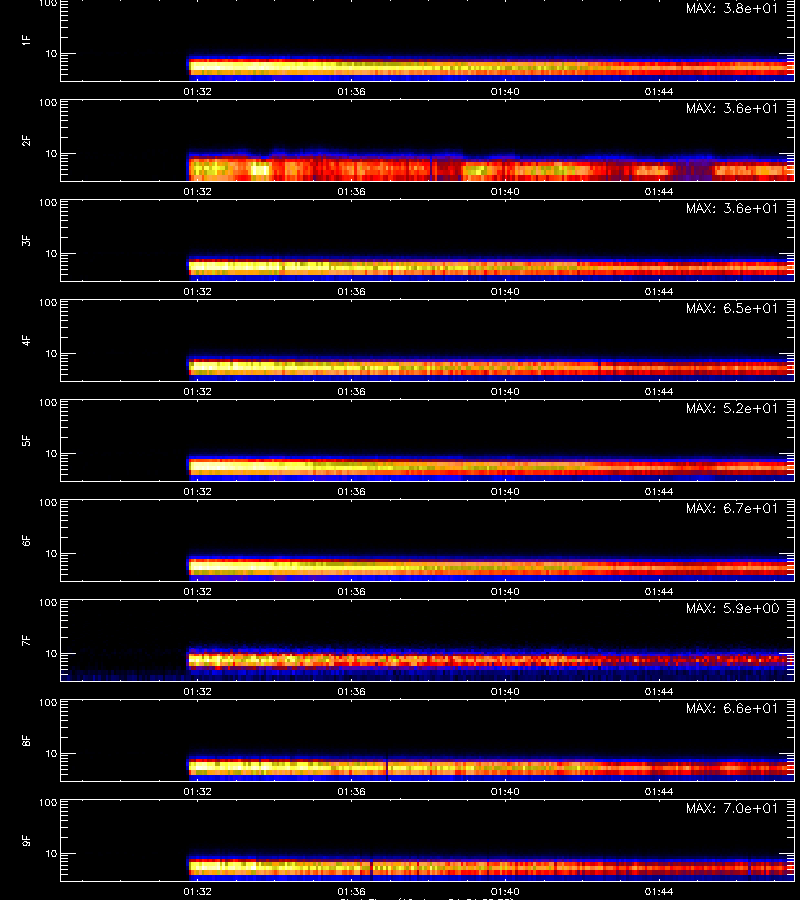
Task: Click the 01:36 tick label under panel 1F
Action: [x=351, y=91]
